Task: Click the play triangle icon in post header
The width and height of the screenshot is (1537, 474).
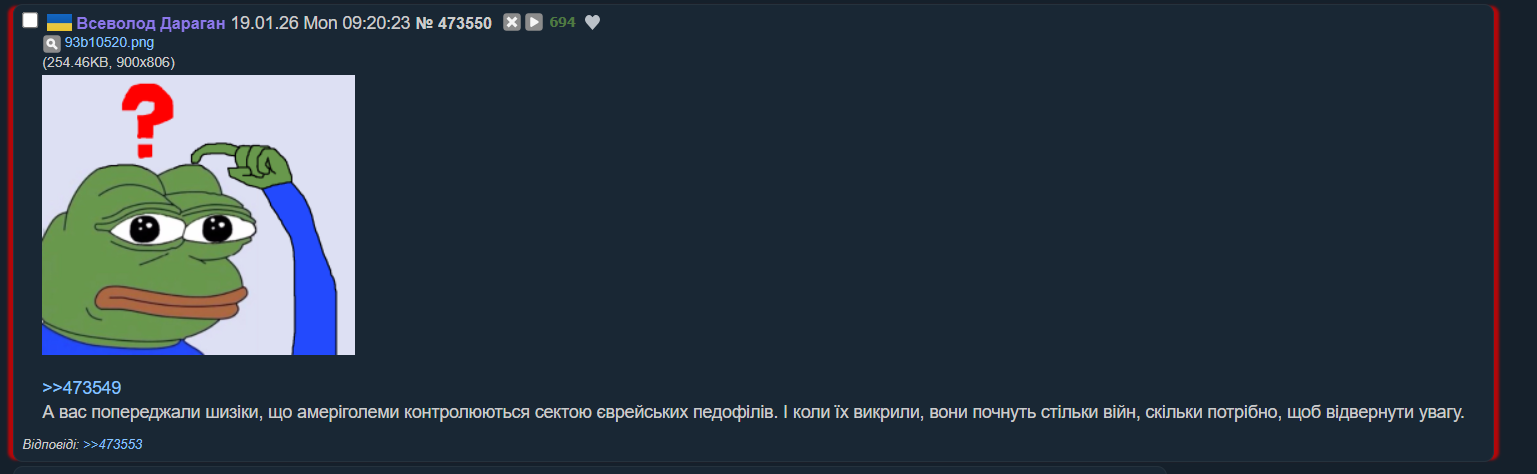Action: 534,23
